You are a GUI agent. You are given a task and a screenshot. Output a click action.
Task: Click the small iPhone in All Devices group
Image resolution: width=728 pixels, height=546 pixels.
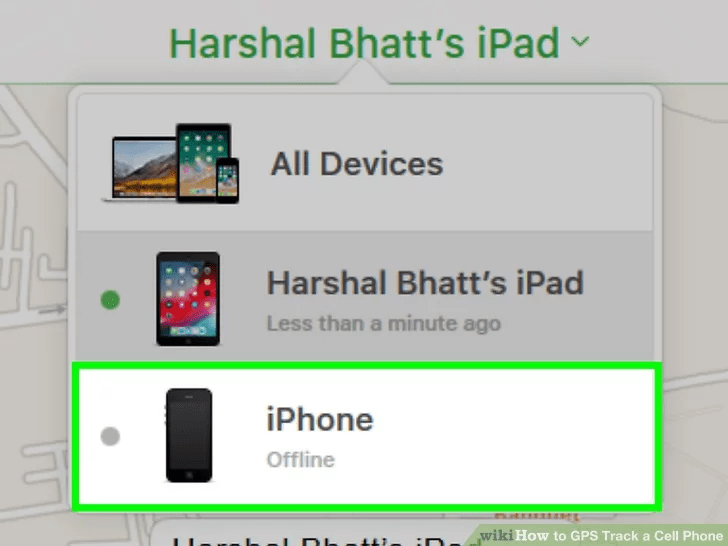(228, 180)
